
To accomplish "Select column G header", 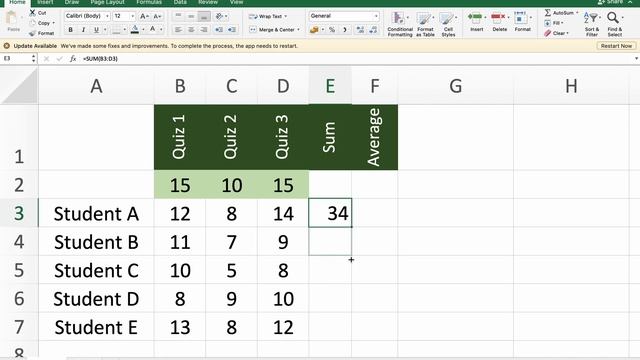I will [456, 86].
